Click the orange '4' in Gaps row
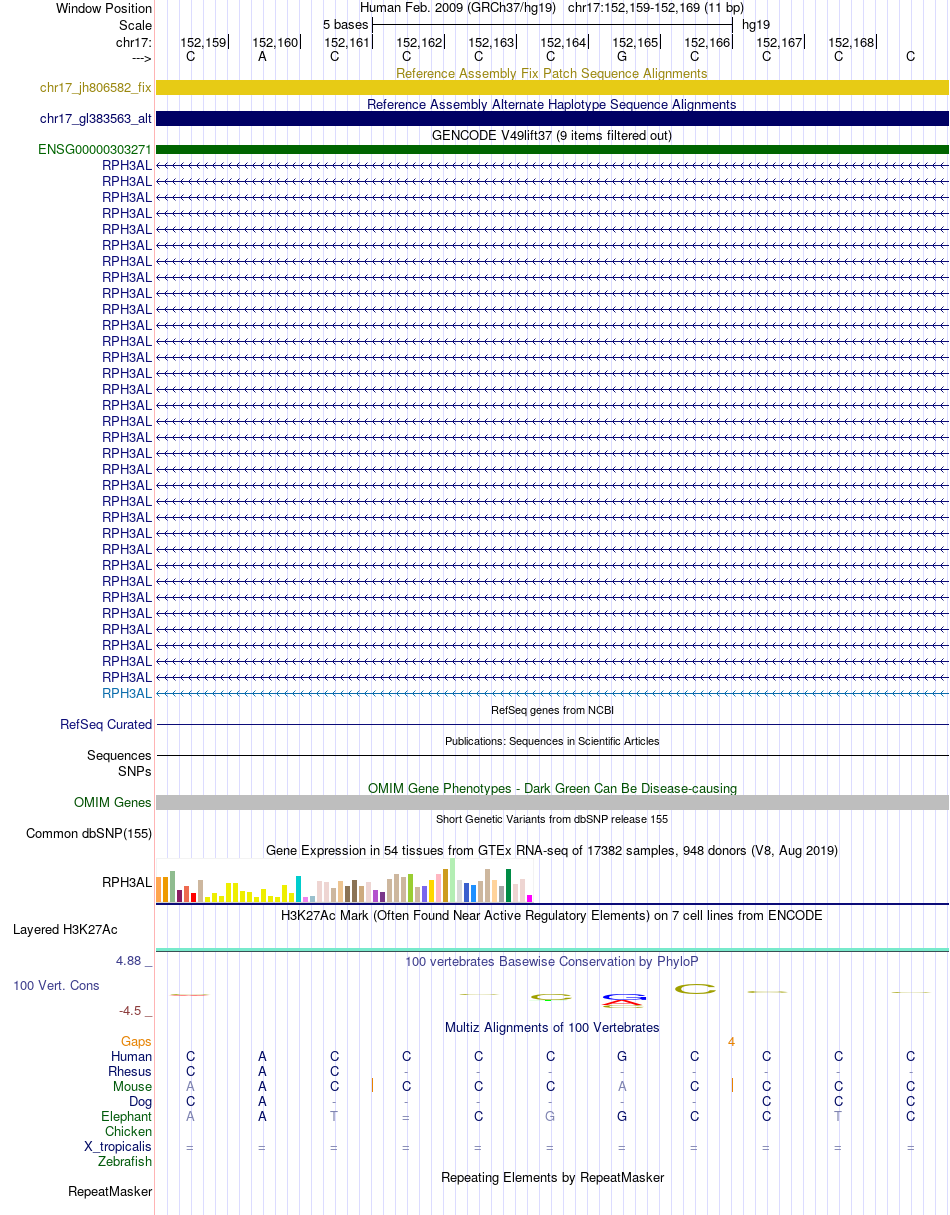Viewport: 950px width, 1215px height. click(x=731, y=1041)
